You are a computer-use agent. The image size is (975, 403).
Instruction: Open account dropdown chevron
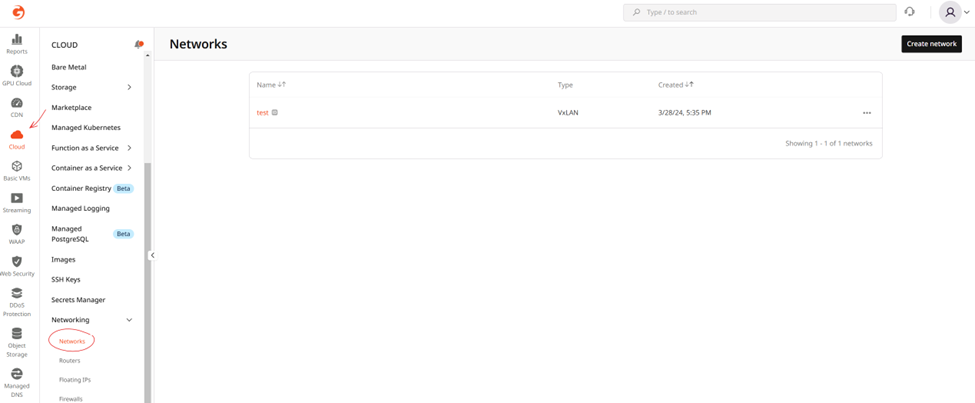[x=966, y=12]
